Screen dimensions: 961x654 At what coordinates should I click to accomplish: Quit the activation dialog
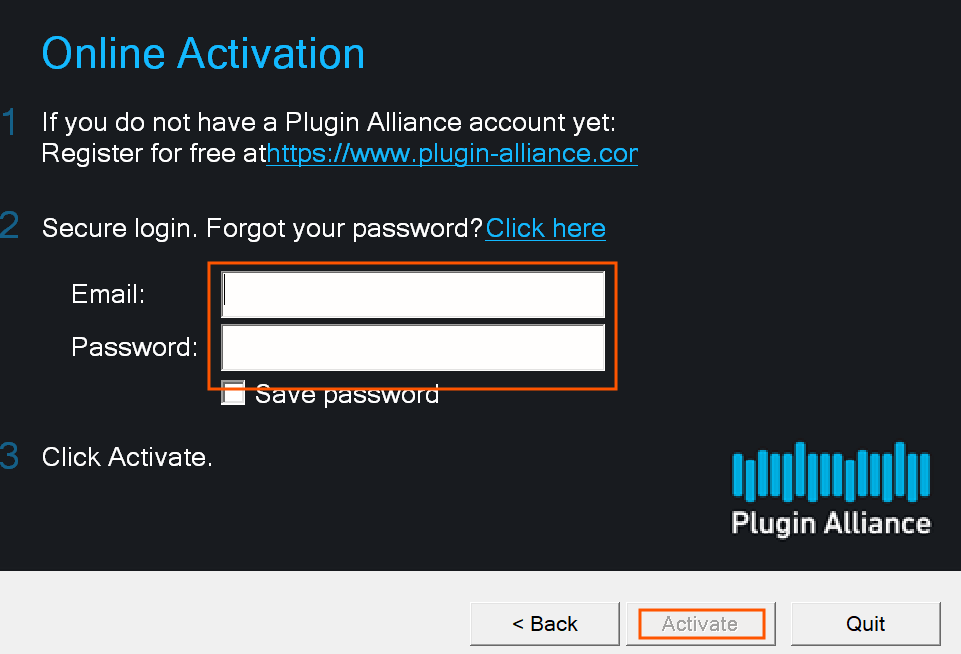(865, 624)
